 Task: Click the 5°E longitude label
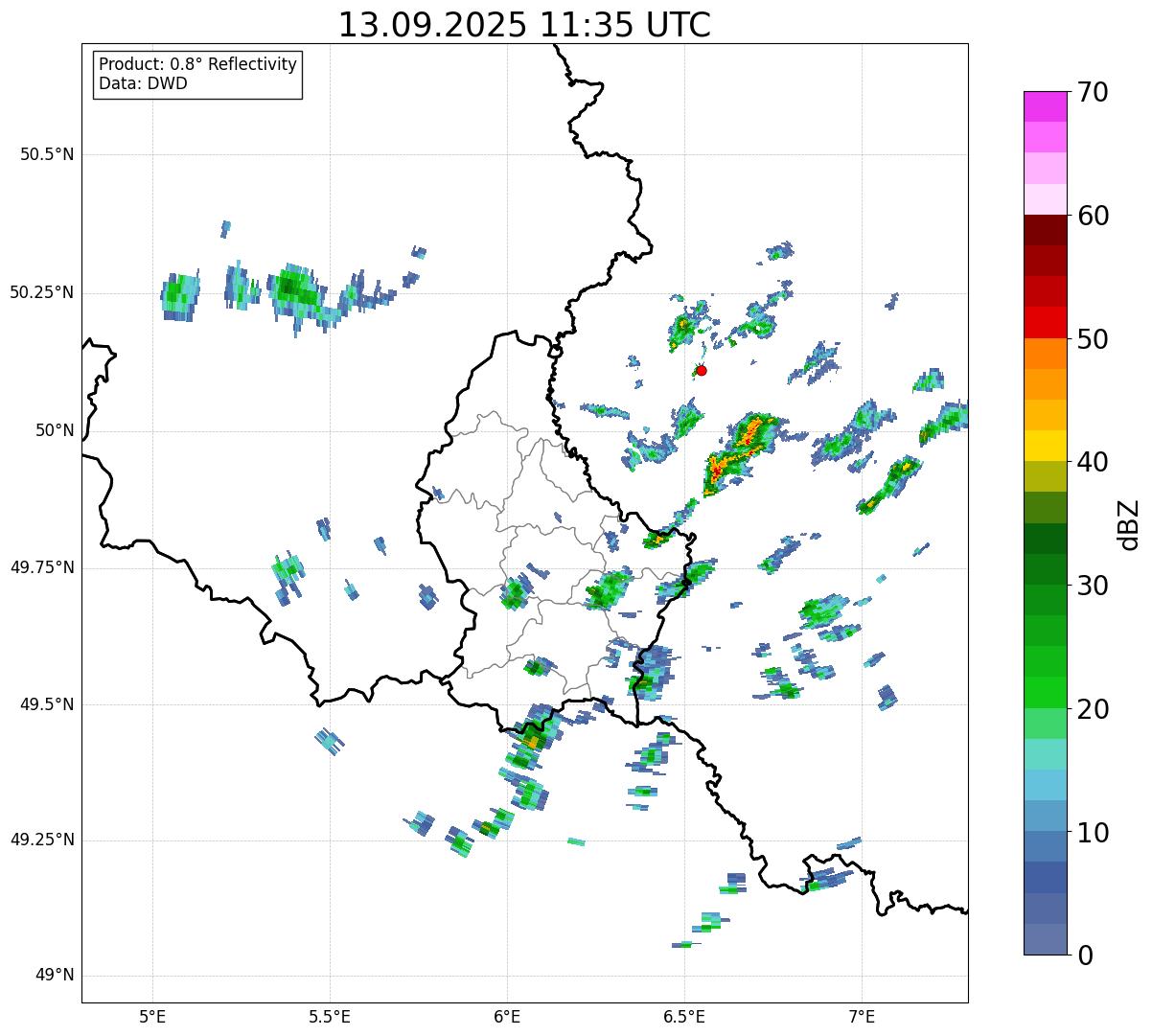[152, 1016]
